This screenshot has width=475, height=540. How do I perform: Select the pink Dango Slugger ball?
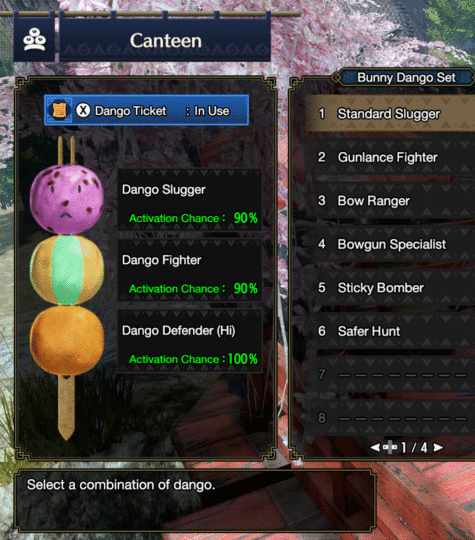67,199
